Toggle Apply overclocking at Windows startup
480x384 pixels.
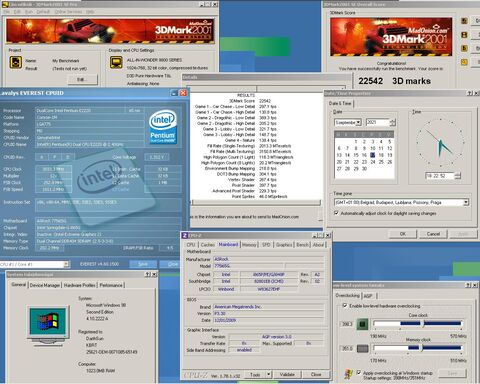click(359, 373)
